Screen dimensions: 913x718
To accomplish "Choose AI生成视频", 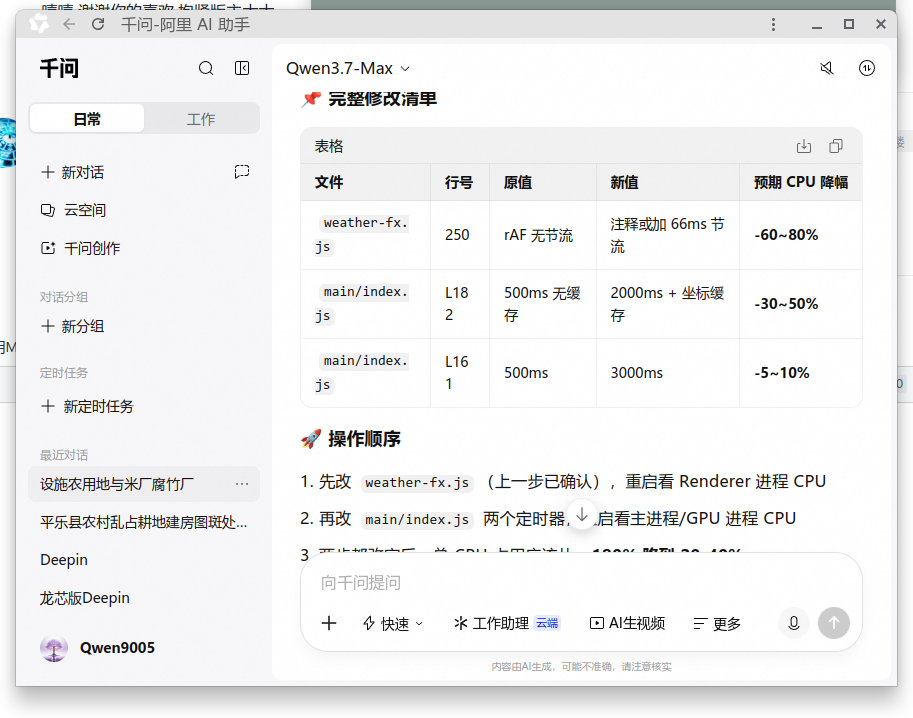I will pos(627,624).
